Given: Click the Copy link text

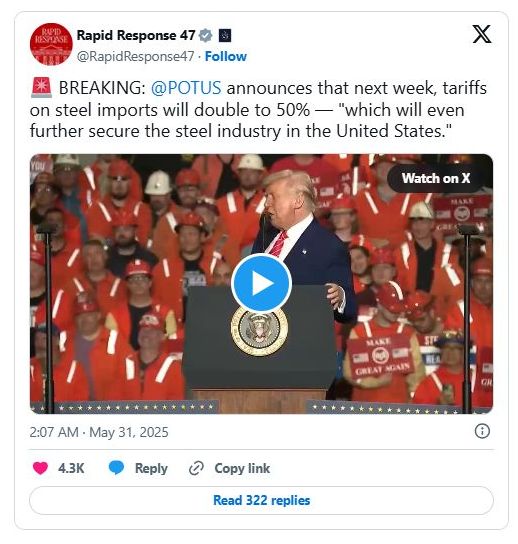Looking at the screenshot, I should click(x=242, y=468).
